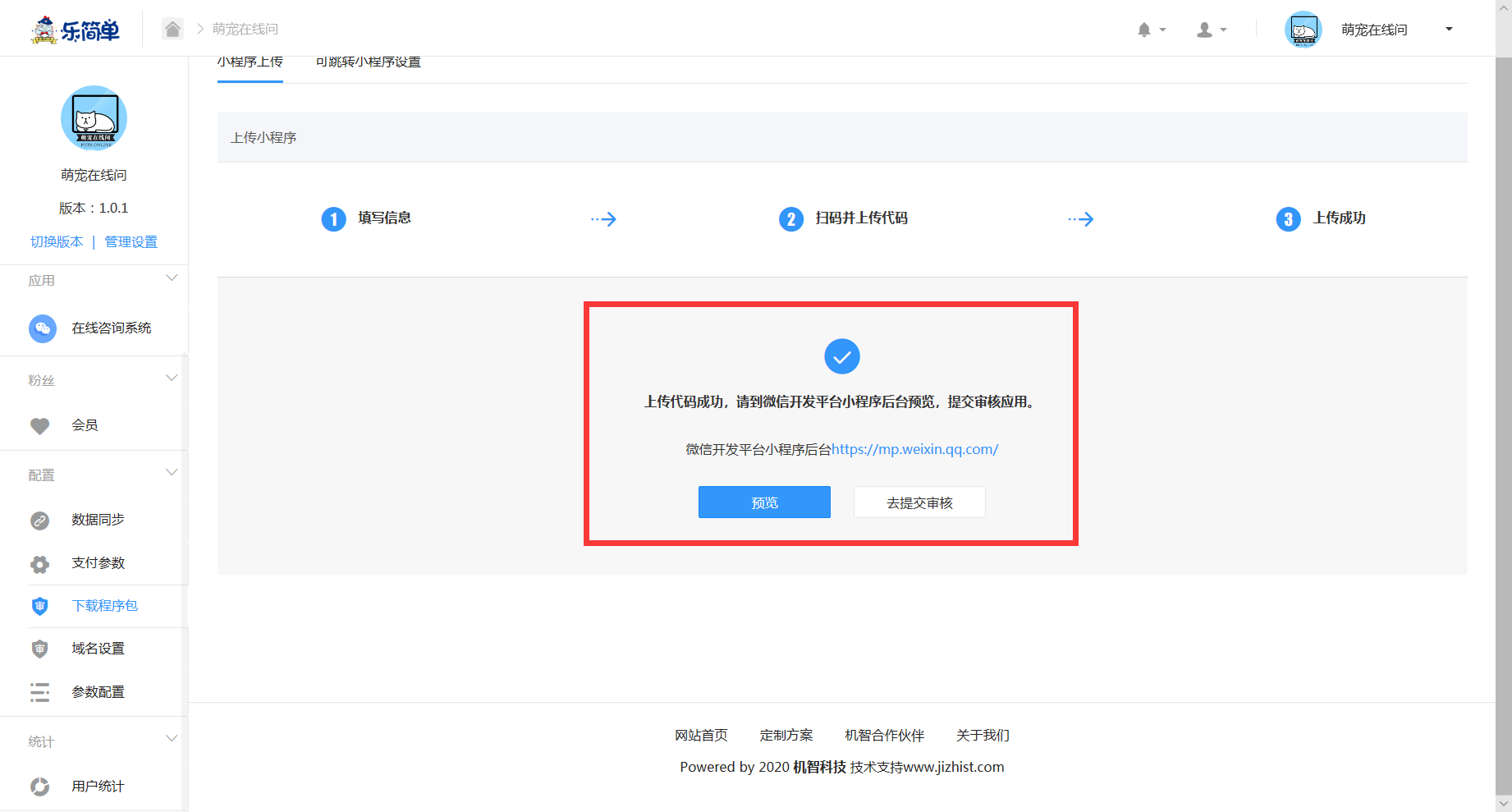1512x812 pixels.
Task: Open 在线咨询系统 menu item
Action: pyautogui.click(x=111, y=328)
